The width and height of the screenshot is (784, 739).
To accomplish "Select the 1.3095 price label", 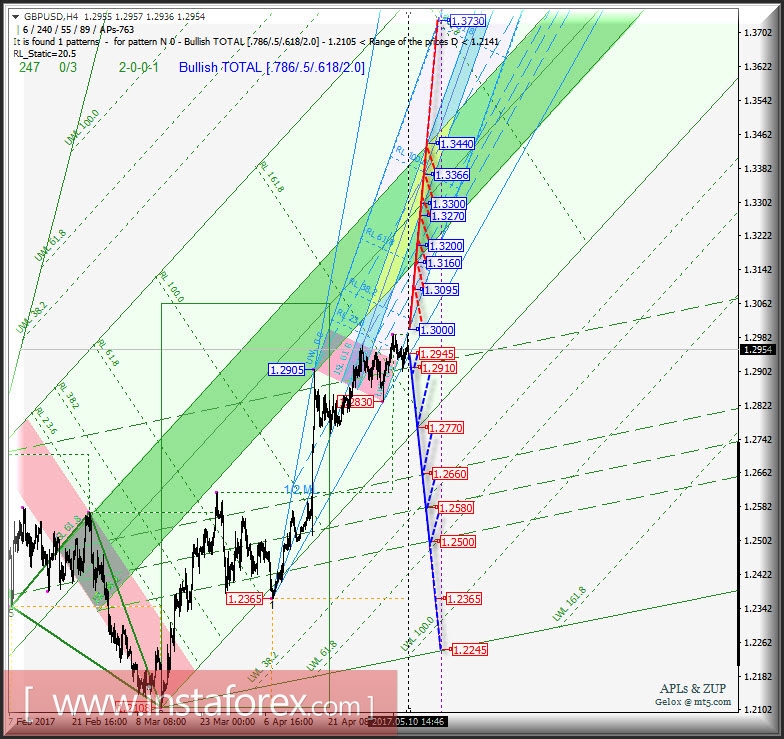I will coord(440,290).
